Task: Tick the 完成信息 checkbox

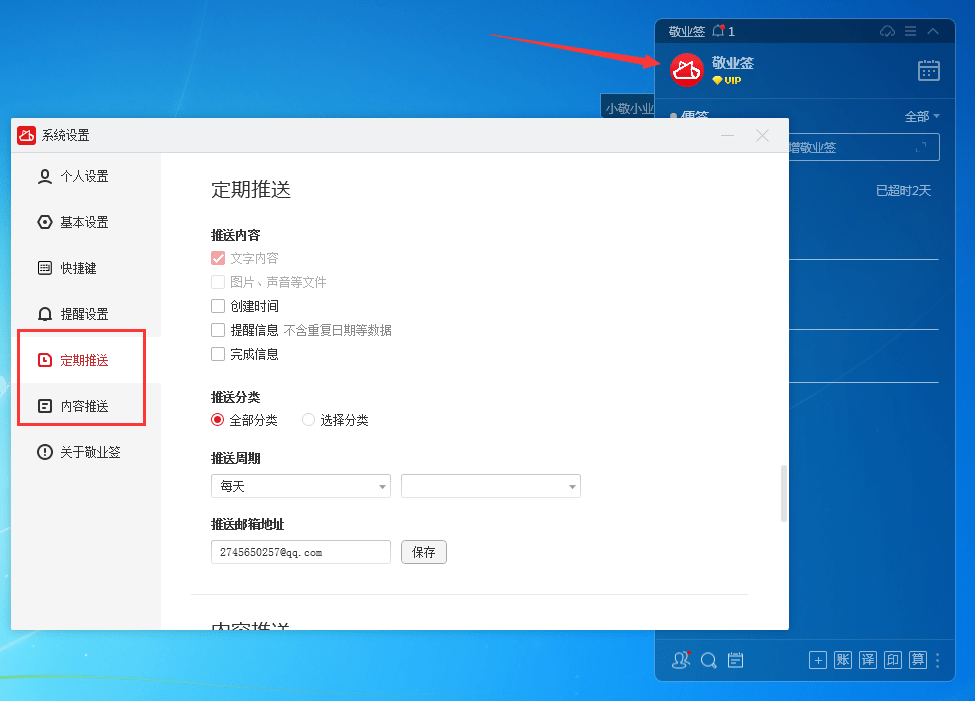Action: click(x=218, y=354)
